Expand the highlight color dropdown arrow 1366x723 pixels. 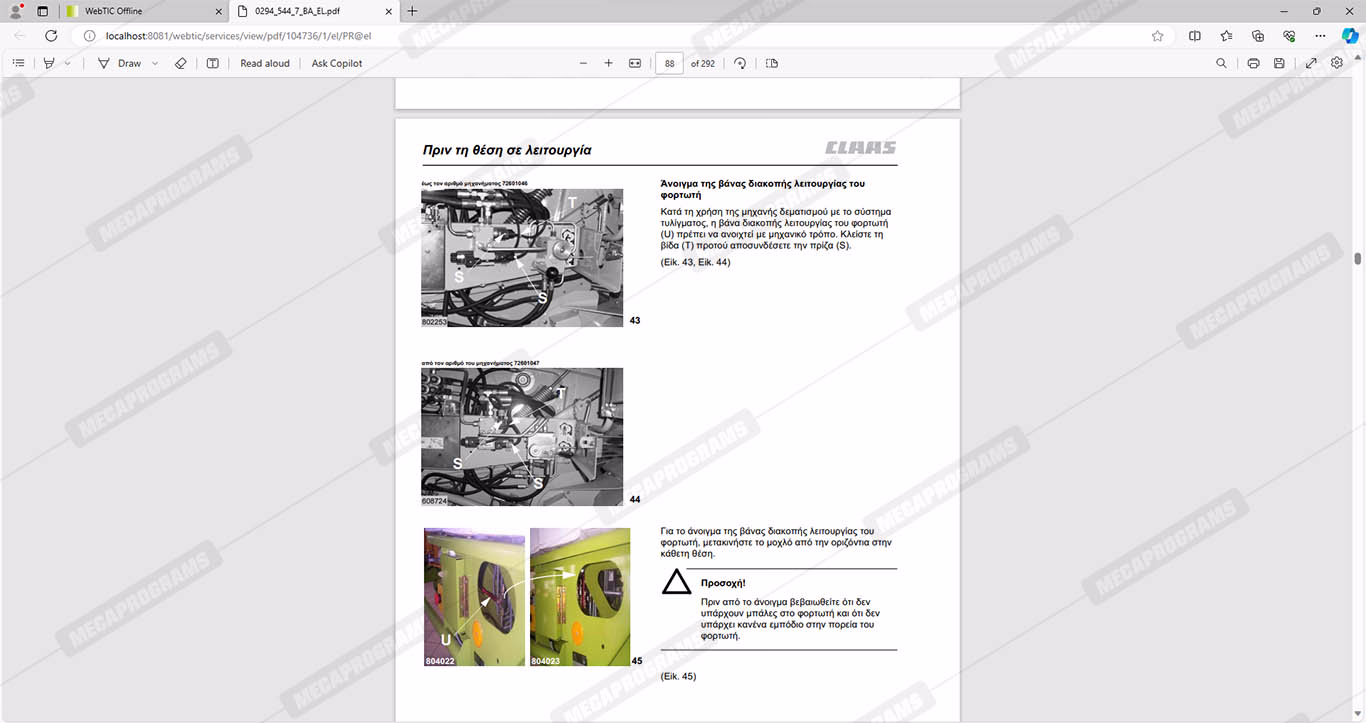68,63
